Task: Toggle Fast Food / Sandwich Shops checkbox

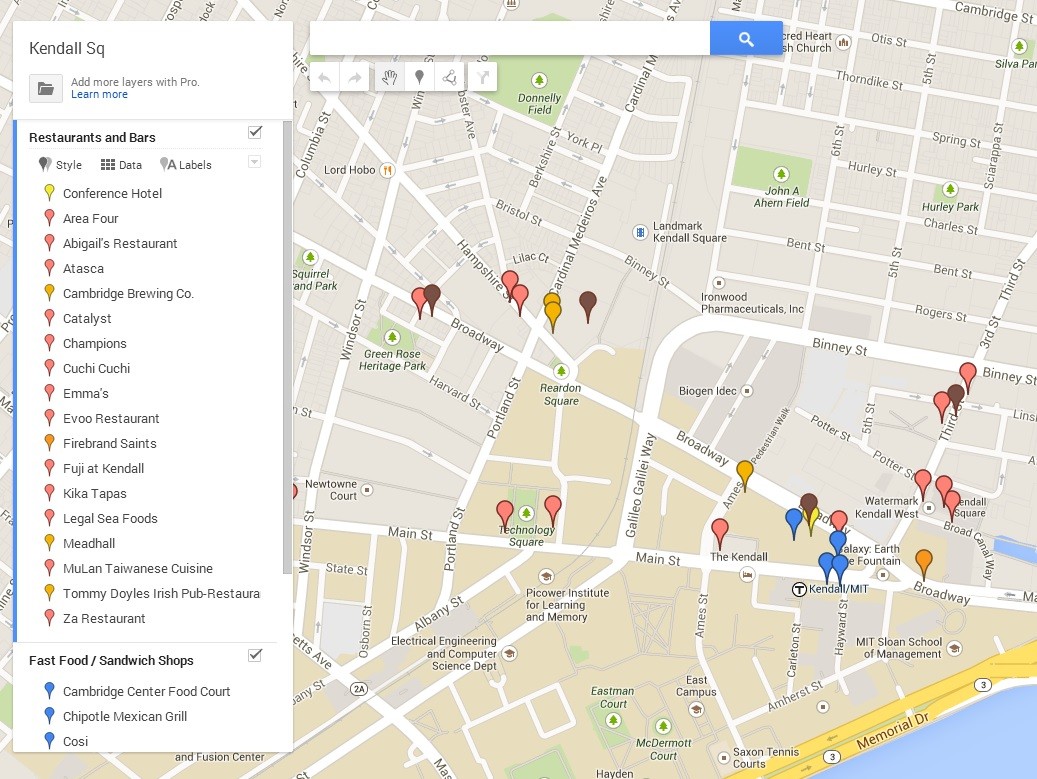Action: click(255, 655)
